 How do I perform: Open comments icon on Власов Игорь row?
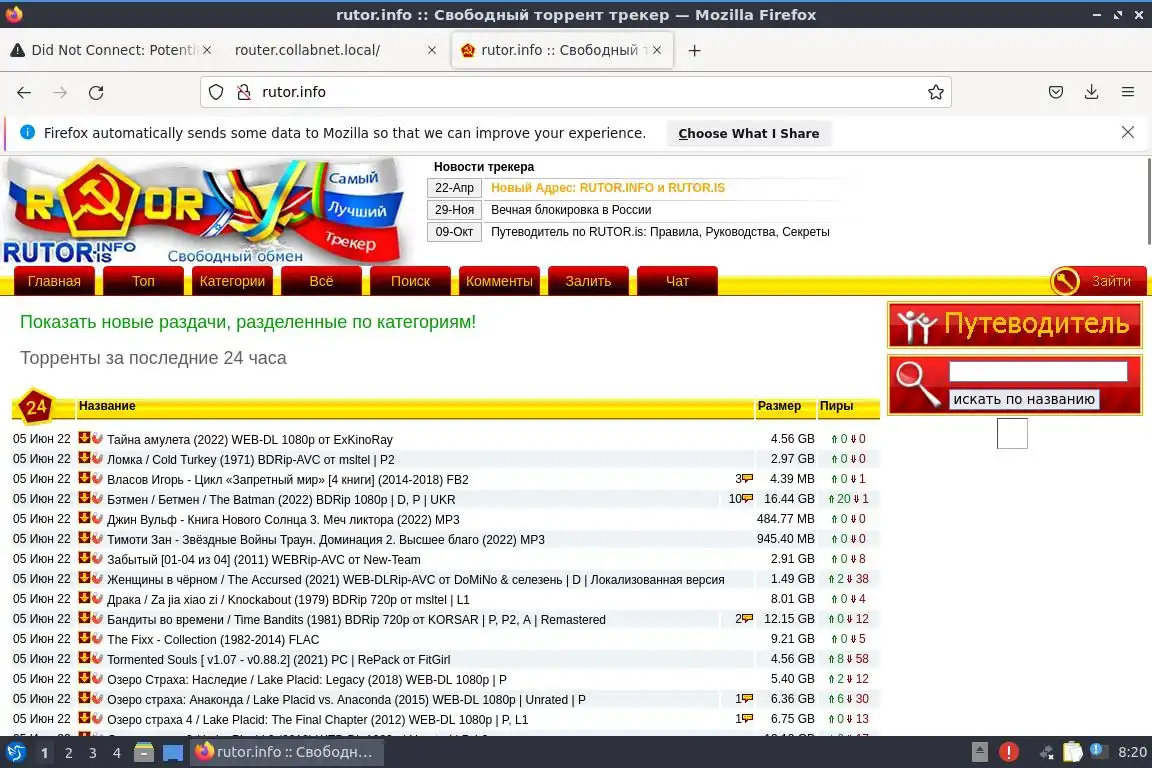tap(747, 478)
